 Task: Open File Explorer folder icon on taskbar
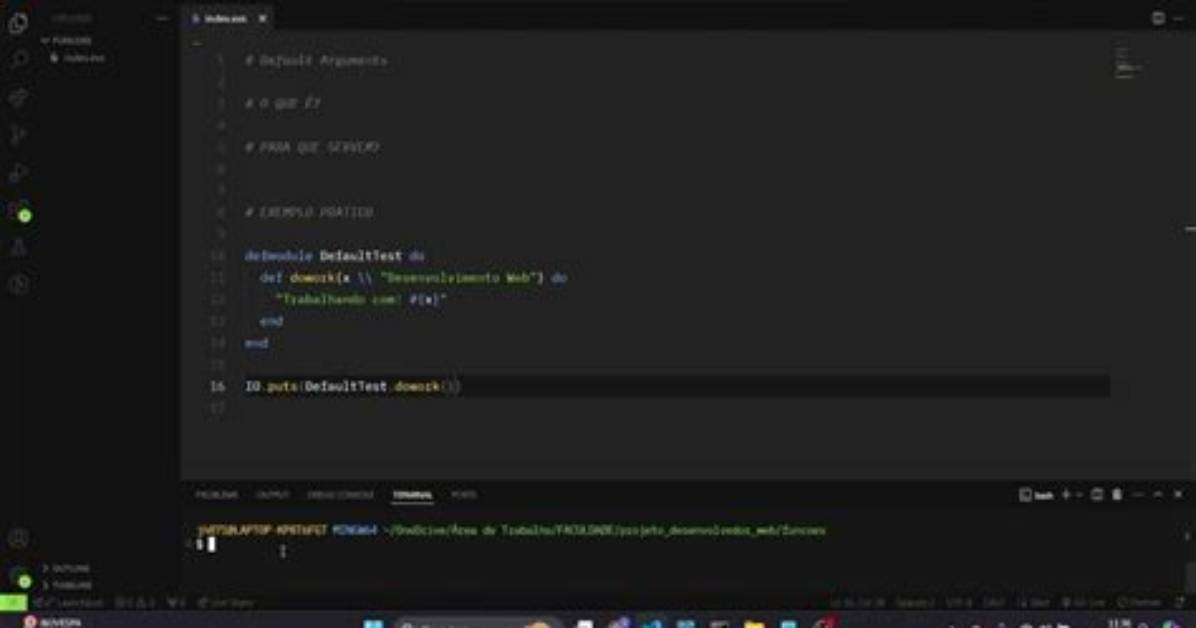pyautogui.click(x=754, y=623)
